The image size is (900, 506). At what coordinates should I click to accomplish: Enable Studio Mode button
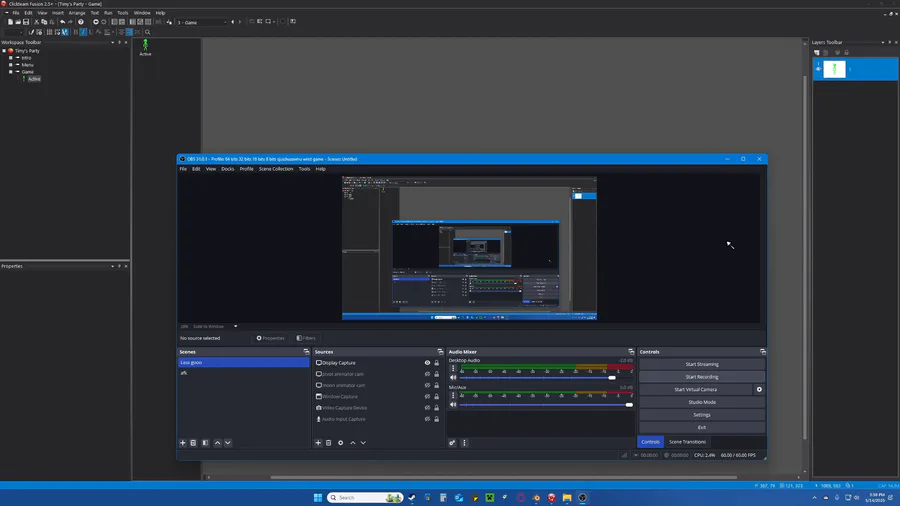(701, 402)
